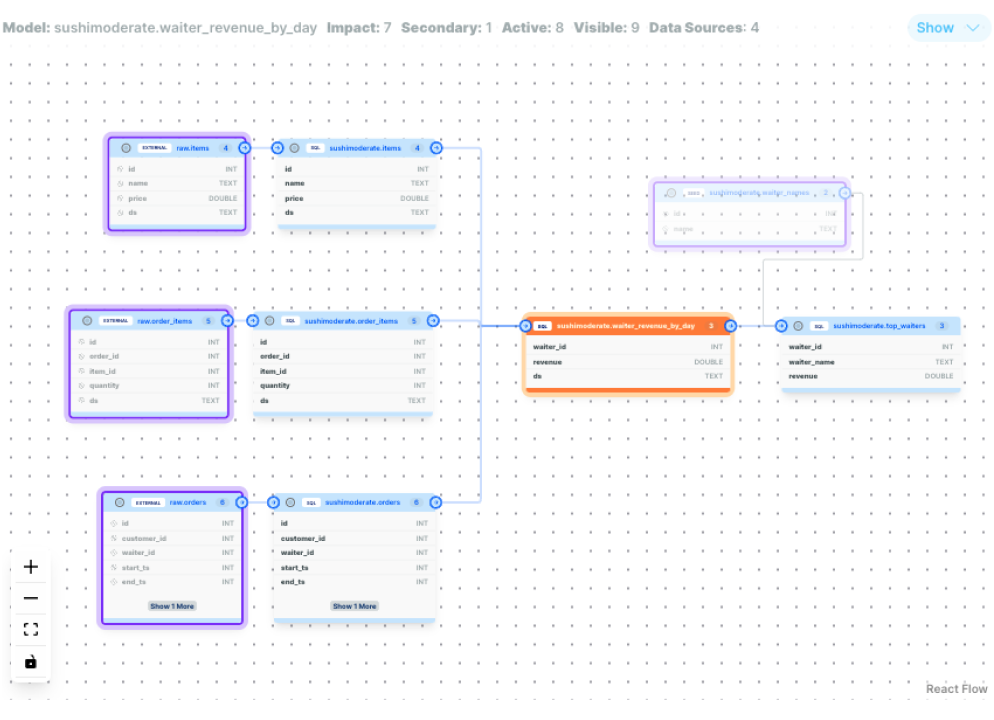This screenshot has width=994, height=720.
Task: Select the name column in sushimoderate.items
Action: click(x=356, y=183)
